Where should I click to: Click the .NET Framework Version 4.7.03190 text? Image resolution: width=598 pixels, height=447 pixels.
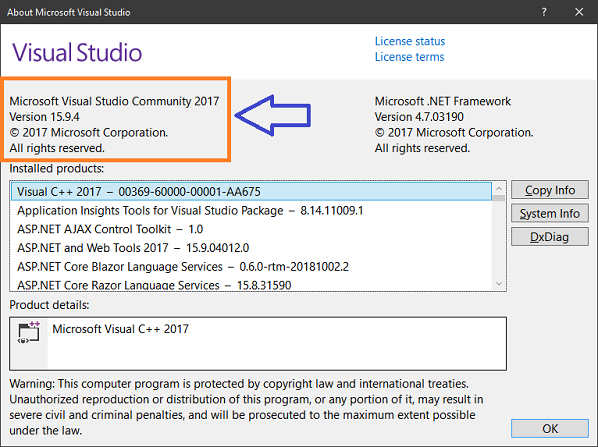click(419, 117)
